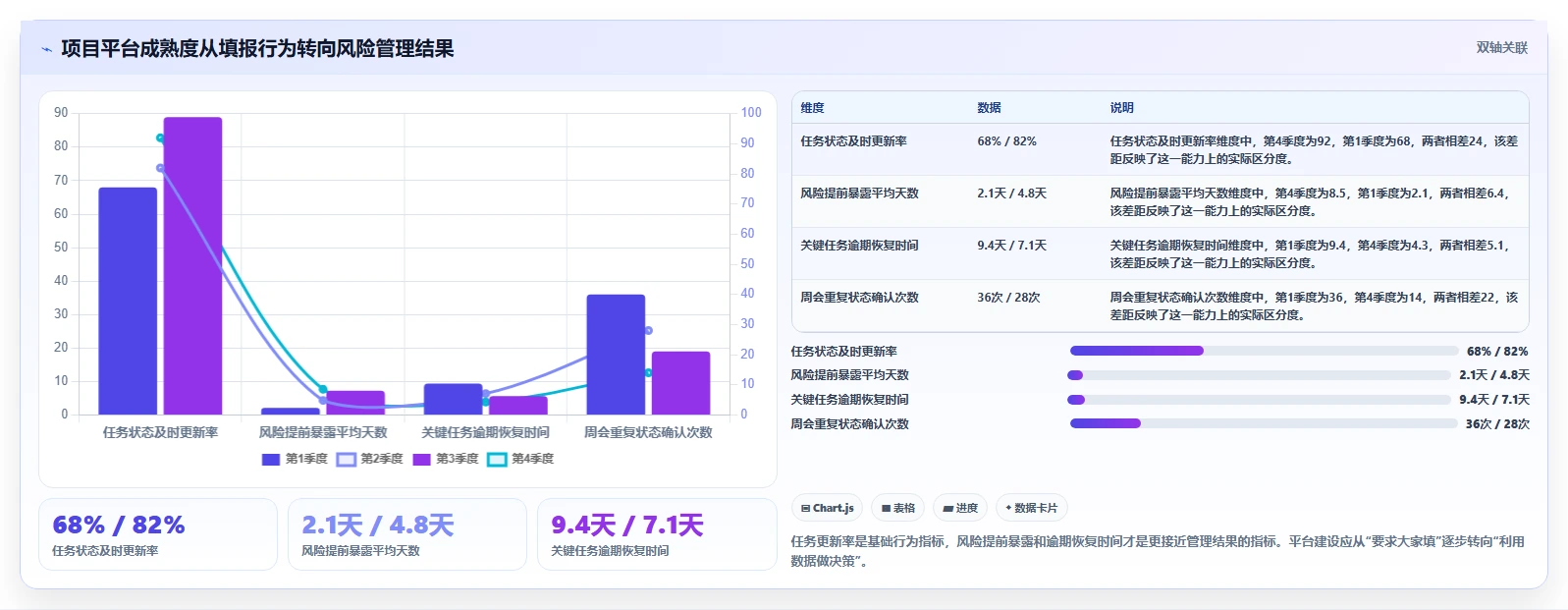Click the 36次 / 28次 progress value label
The height and width of the screenshot is (610, 1568).
(x=1497, y=424)
